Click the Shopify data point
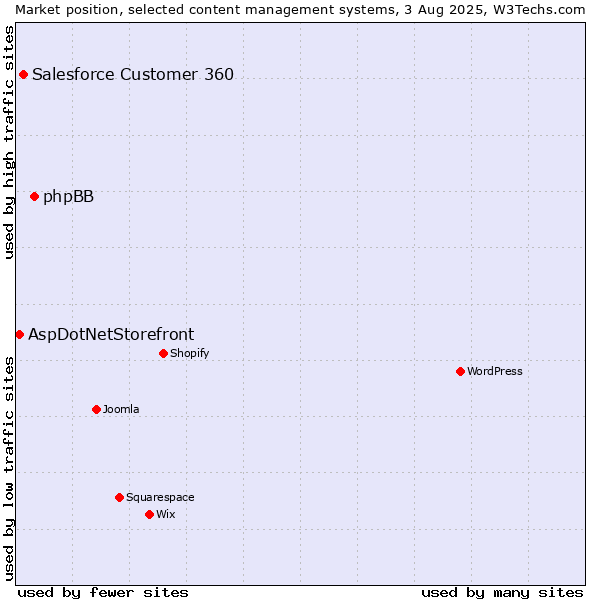Image resolution: width=600 pixels, height=600 pixels. (163, 354)
